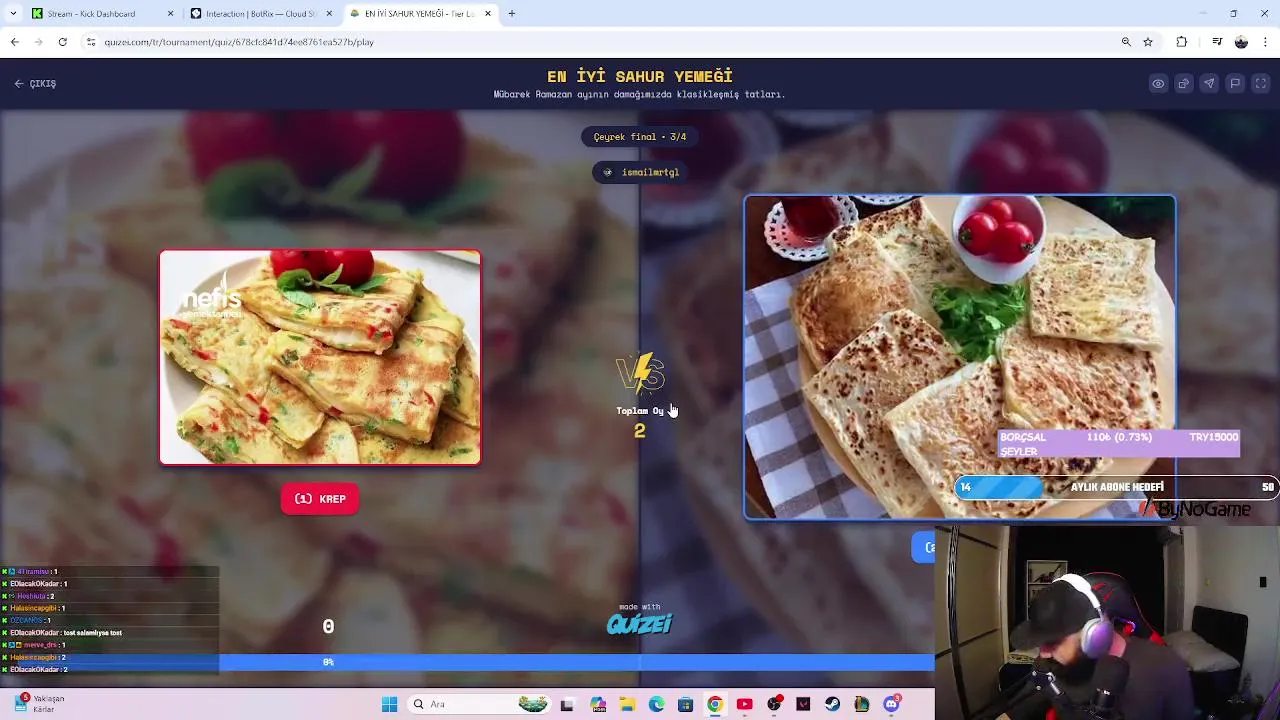
Task: Open the Windows Start menu
Action: (389, 704)
